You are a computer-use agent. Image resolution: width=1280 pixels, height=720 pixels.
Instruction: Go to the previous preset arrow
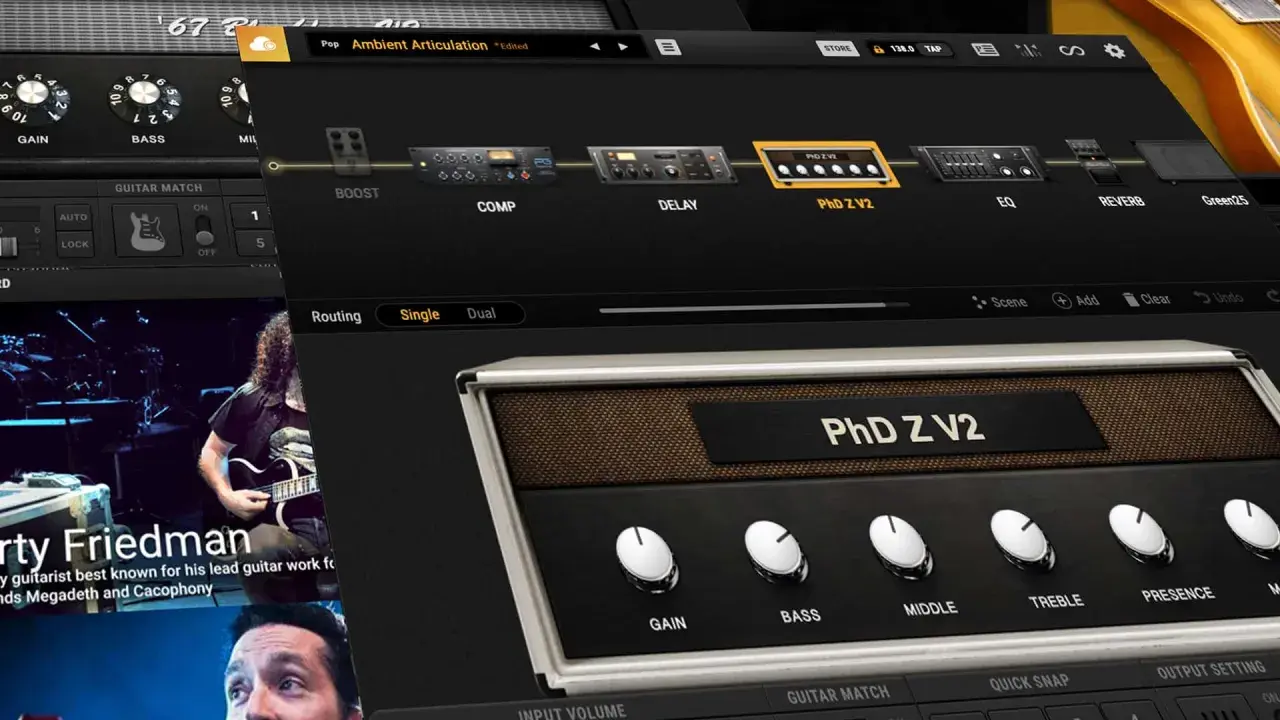tap(595, 46)
